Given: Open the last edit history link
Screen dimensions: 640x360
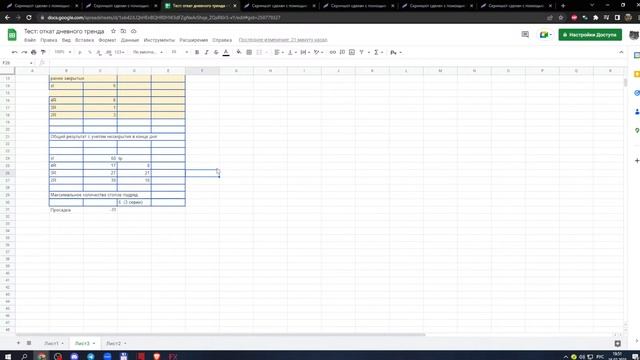Looking at the screenshot, I should tap(283, 40).
